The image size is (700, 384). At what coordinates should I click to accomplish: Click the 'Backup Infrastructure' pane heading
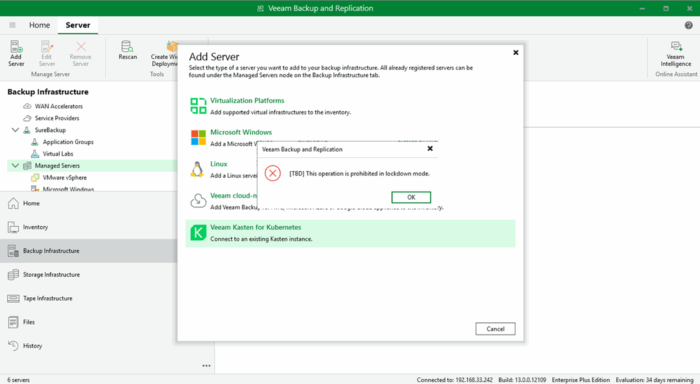point(48,92)
